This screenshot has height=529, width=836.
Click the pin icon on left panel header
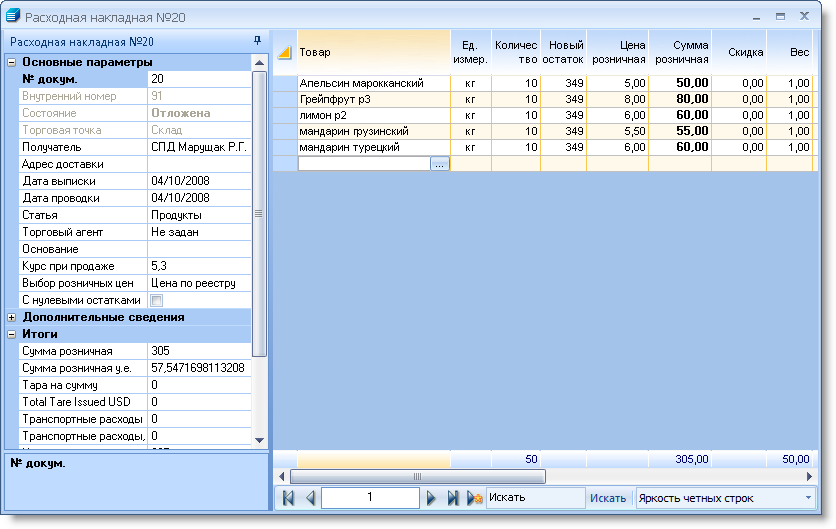(257, 41)
